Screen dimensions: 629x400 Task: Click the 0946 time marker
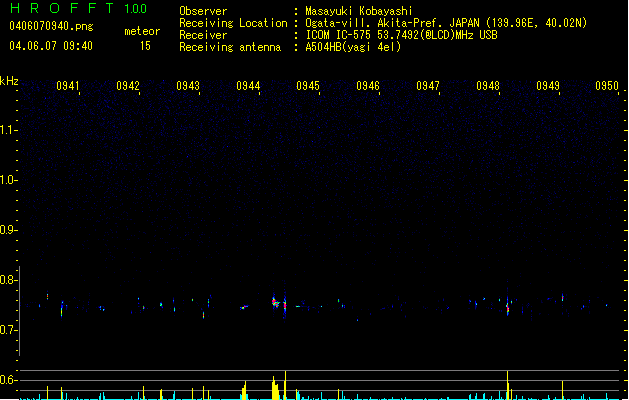point(368,86)
